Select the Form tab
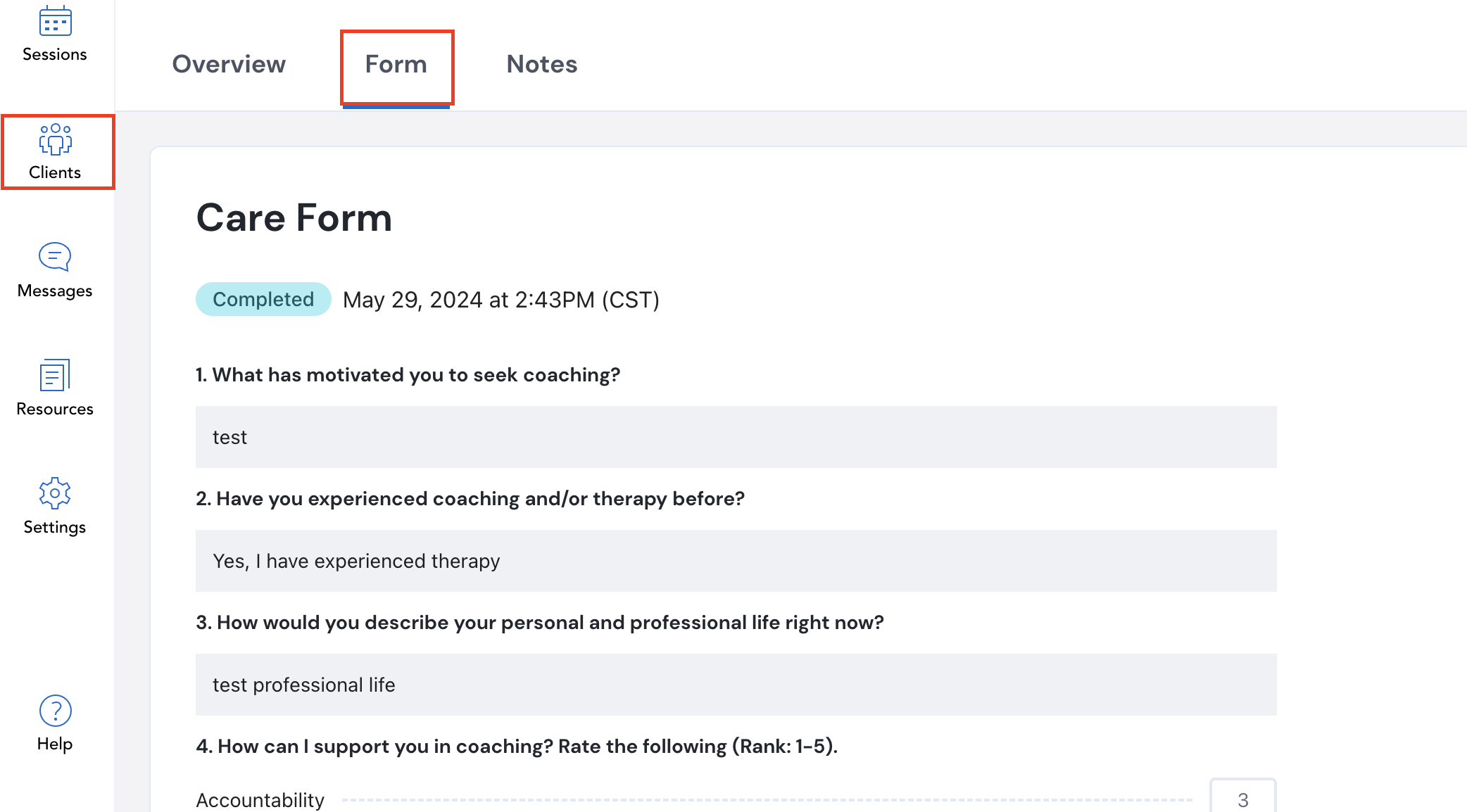This screenshot has height=812, width=1467. coord(396,64)
